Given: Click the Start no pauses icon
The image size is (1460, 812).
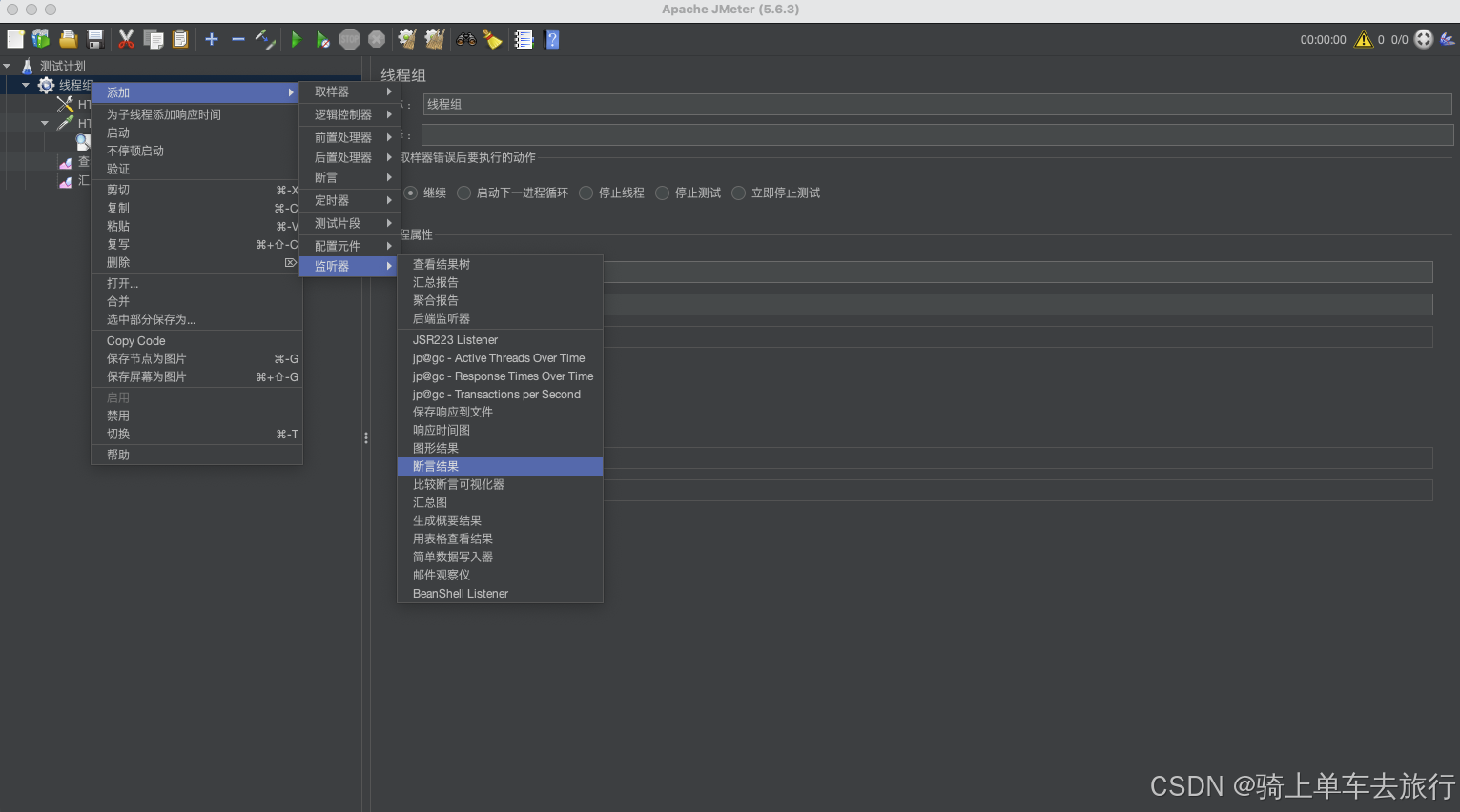Looking at the screenshot, I should pos(323,39).
